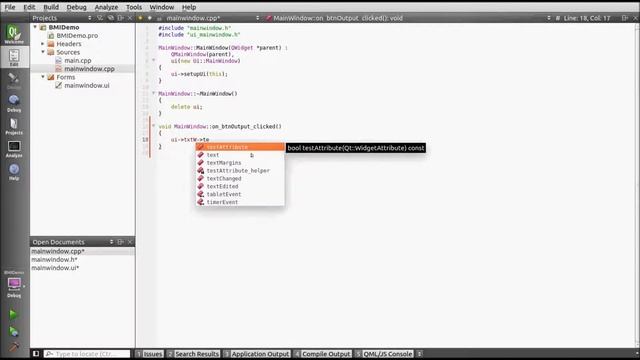Choose textChanged in completion list

[x=240, y=178]
